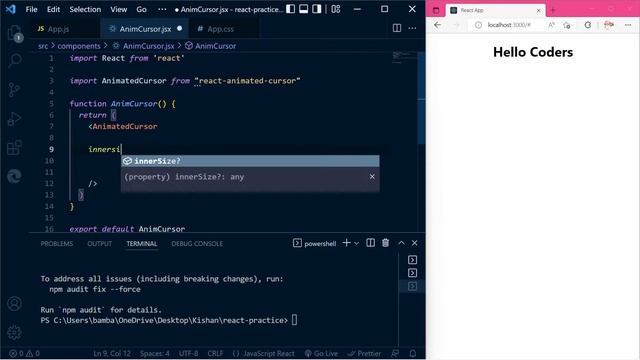The image size is (640, 360).
Task: Select the first terminal instance icon
Action: click(412, 260)
